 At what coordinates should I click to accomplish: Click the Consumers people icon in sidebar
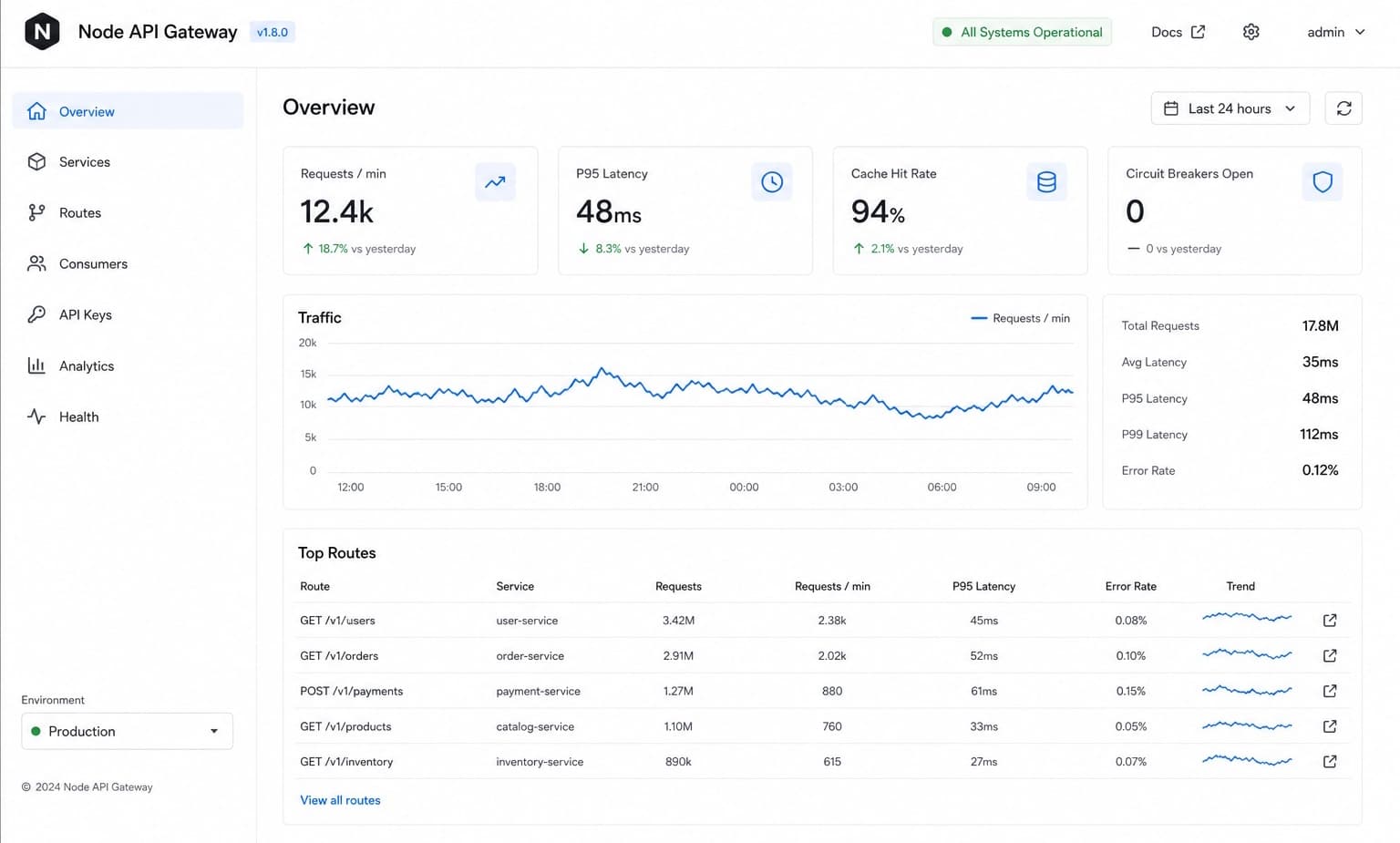[x=36, y=263]
